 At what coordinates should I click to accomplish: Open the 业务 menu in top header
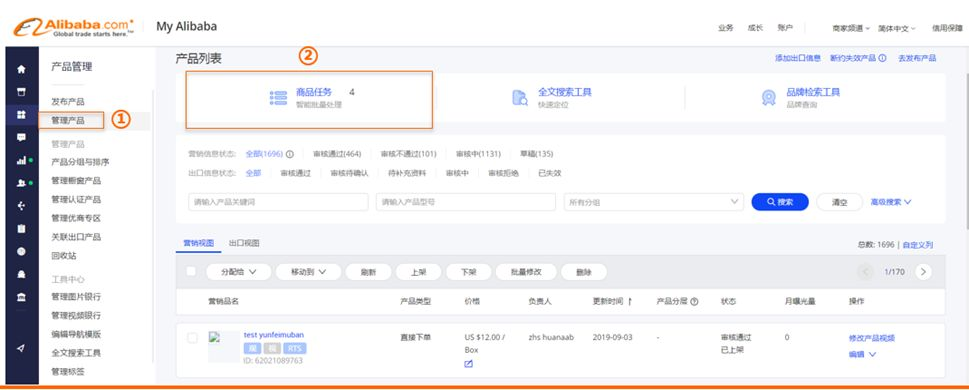click(726, 28)
